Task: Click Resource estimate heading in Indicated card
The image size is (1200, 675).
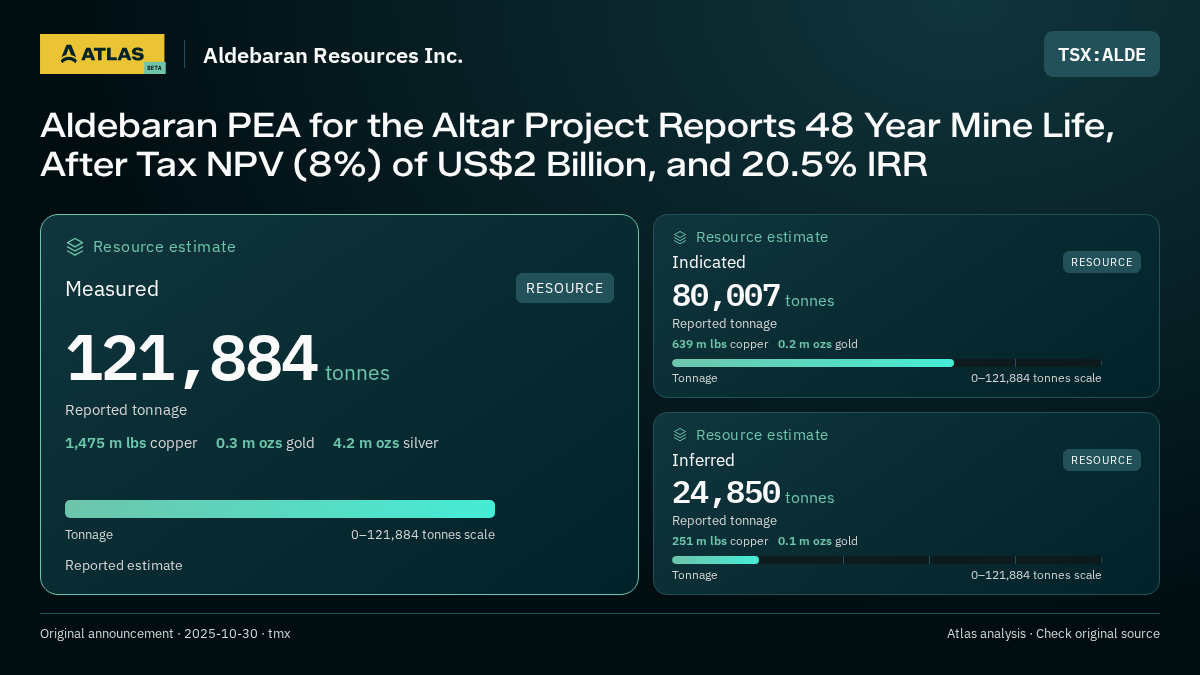Action: tap(762, 237)
